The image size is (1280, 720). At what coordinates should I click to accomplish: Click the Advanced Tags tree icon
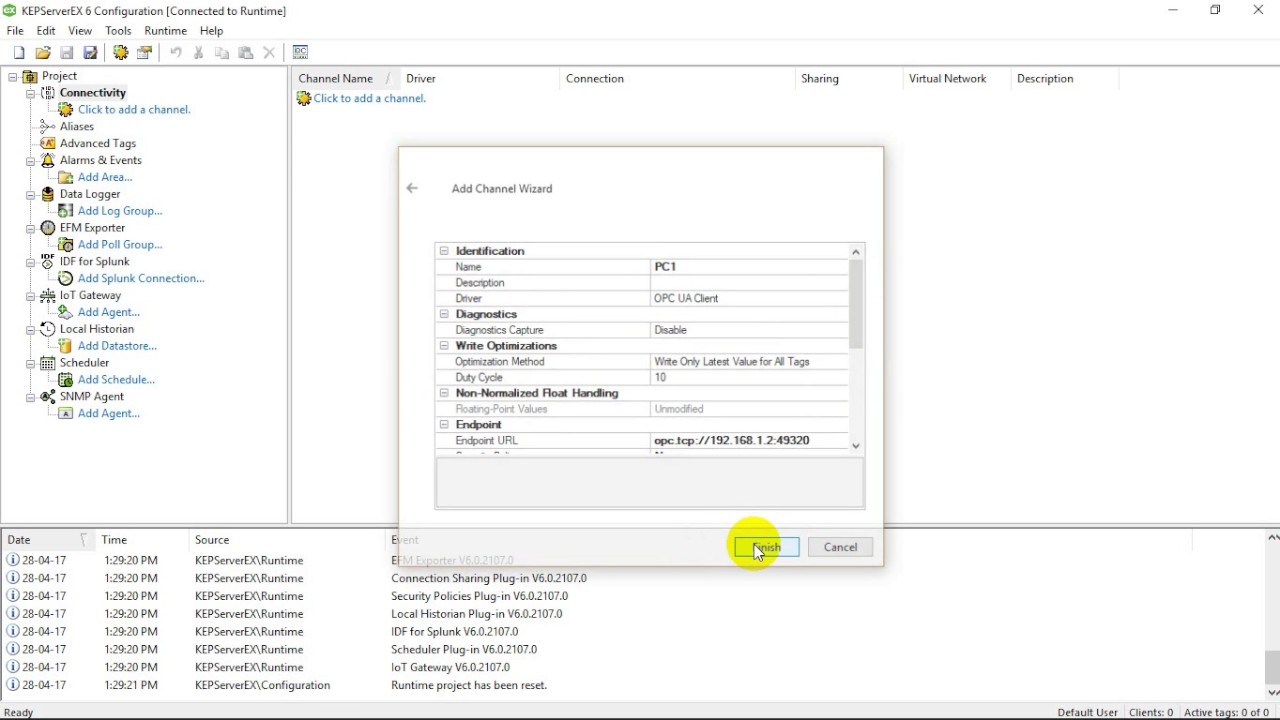47,144
